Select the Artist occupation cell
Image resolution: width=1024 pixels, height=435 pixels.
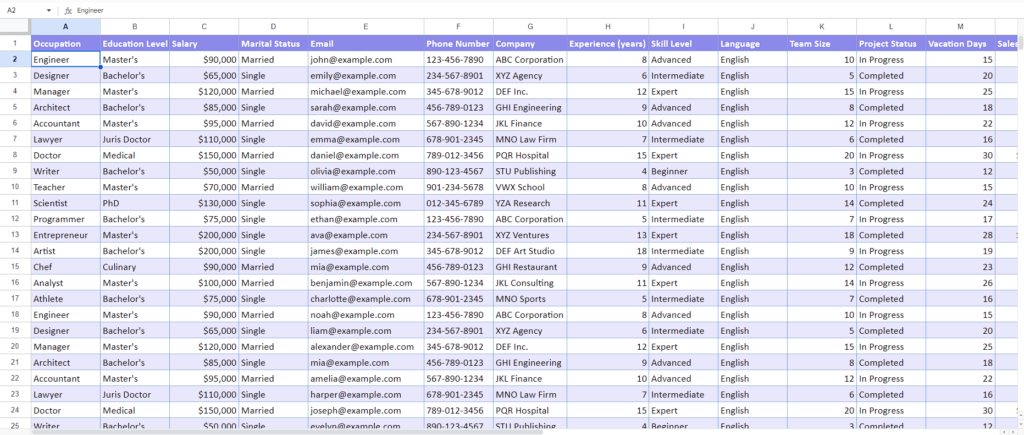coord(65,251)
